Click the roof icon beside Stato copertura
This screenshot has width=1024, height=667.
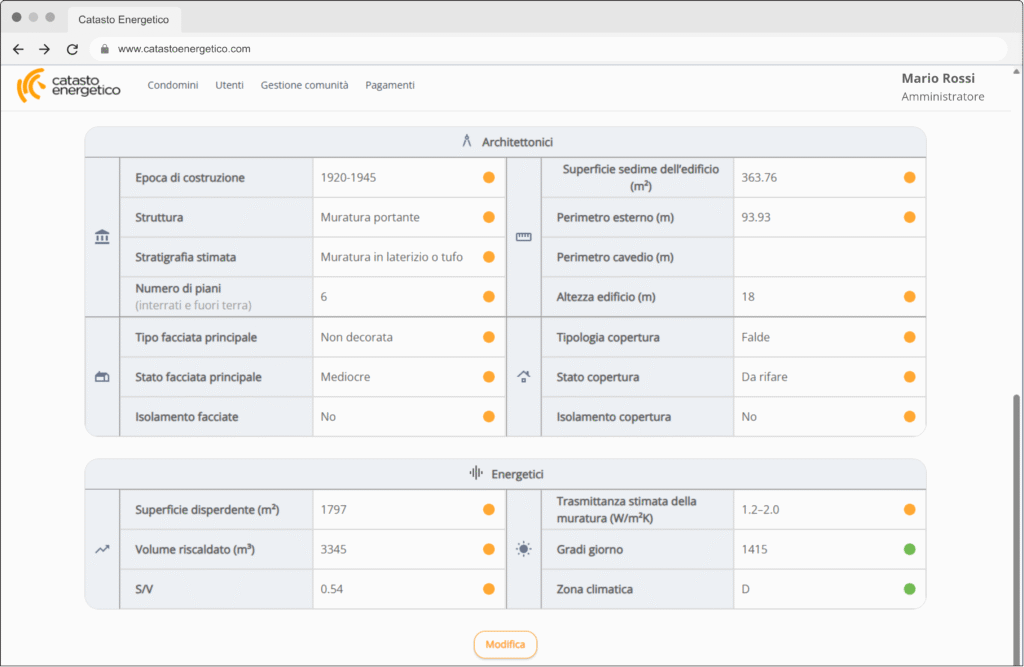point(524,377)
